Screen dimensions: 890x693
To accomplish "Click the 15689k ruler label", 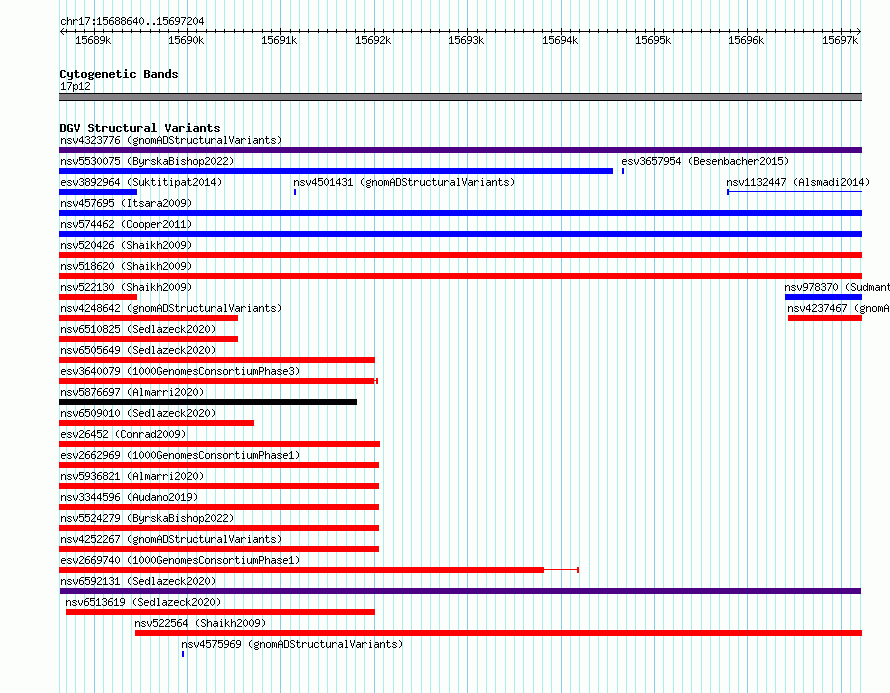I will pyautogui.click(x=93, y=40).
